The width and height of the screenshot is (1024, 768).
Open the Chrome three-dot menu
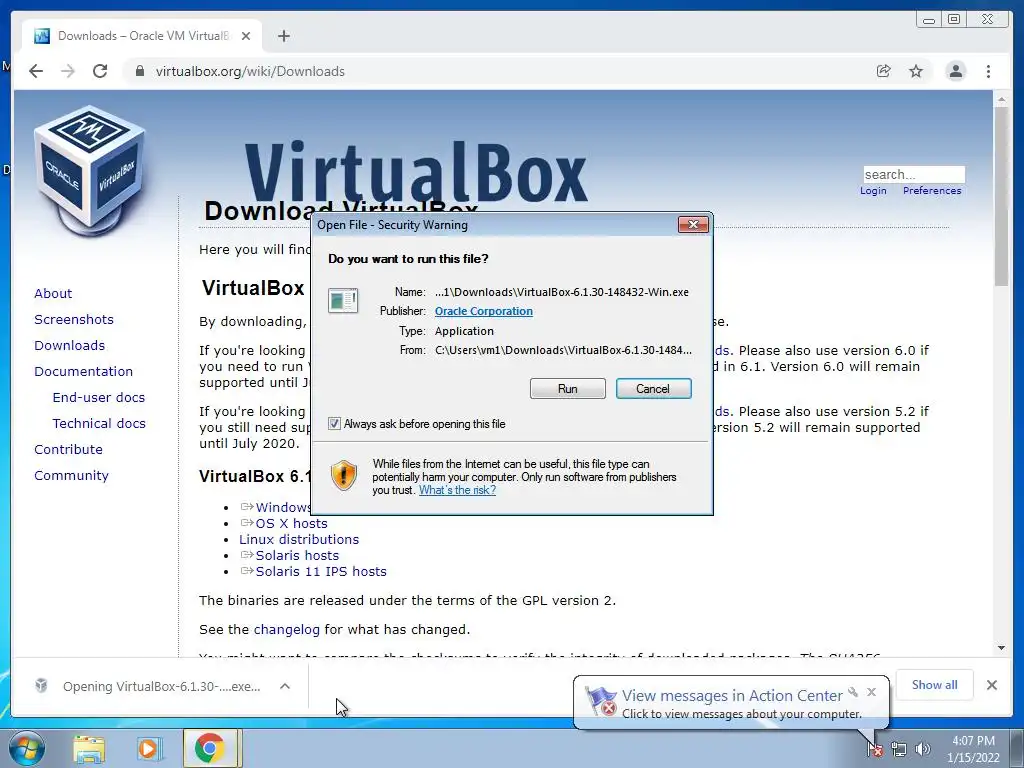pyautogui.click(x=988, y=71)
